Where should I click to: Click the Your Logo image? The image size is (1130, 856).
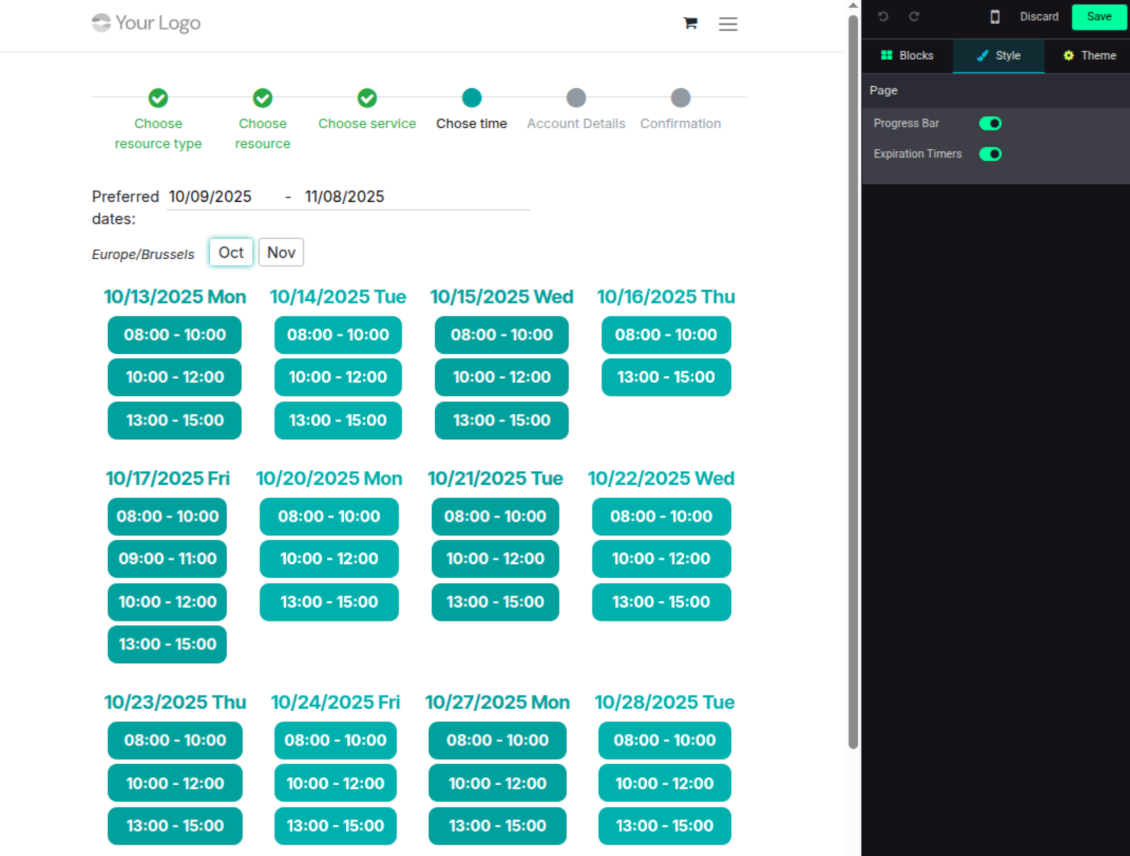pyautogui.click(x=146, y=23)
